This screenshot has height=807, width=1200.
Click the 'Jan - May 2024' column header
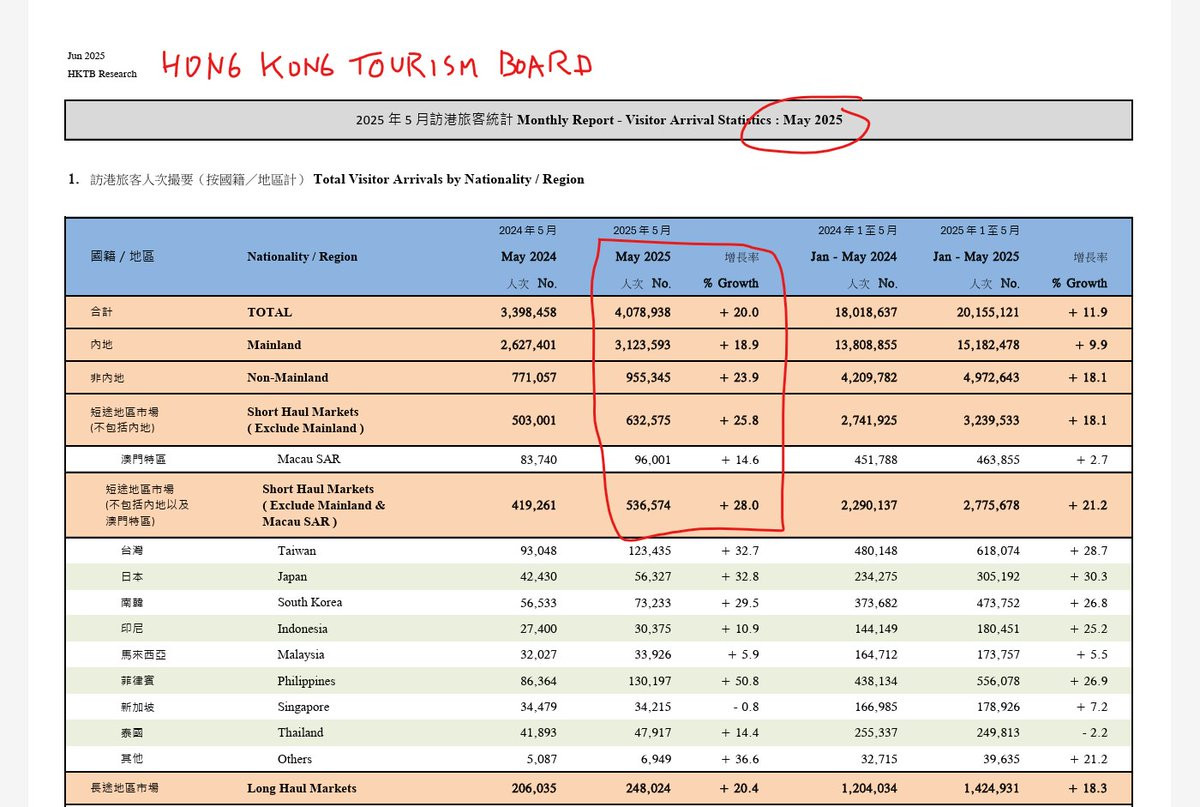(x=854, y=257)
